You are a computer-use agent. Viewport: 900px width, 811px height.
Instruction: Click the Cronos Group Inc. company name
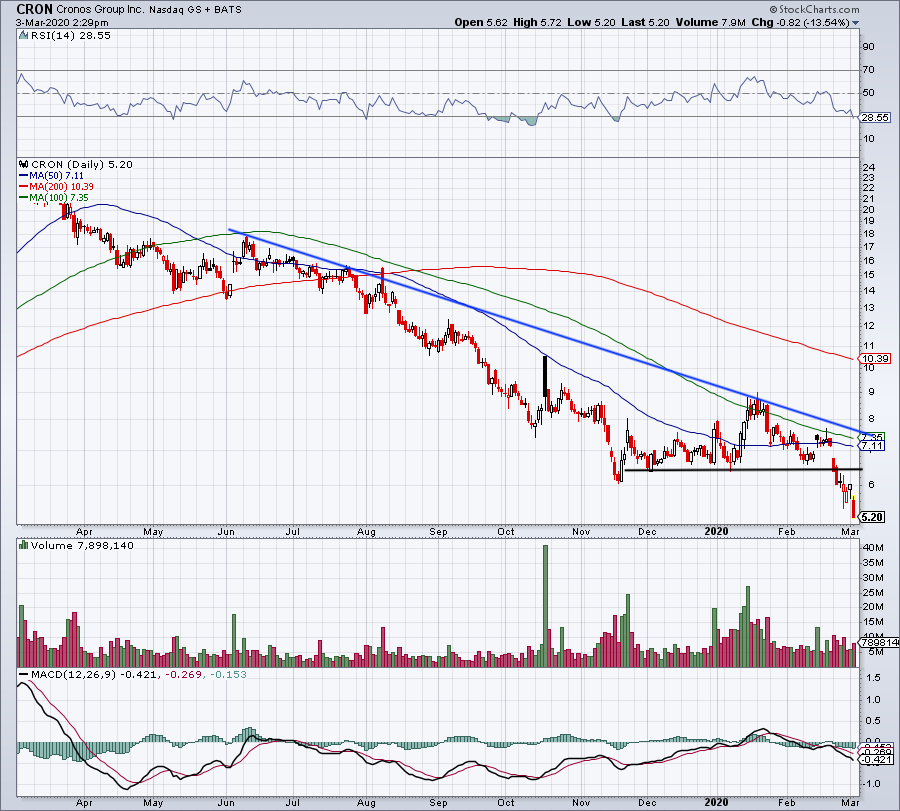(x=100, y=10)
